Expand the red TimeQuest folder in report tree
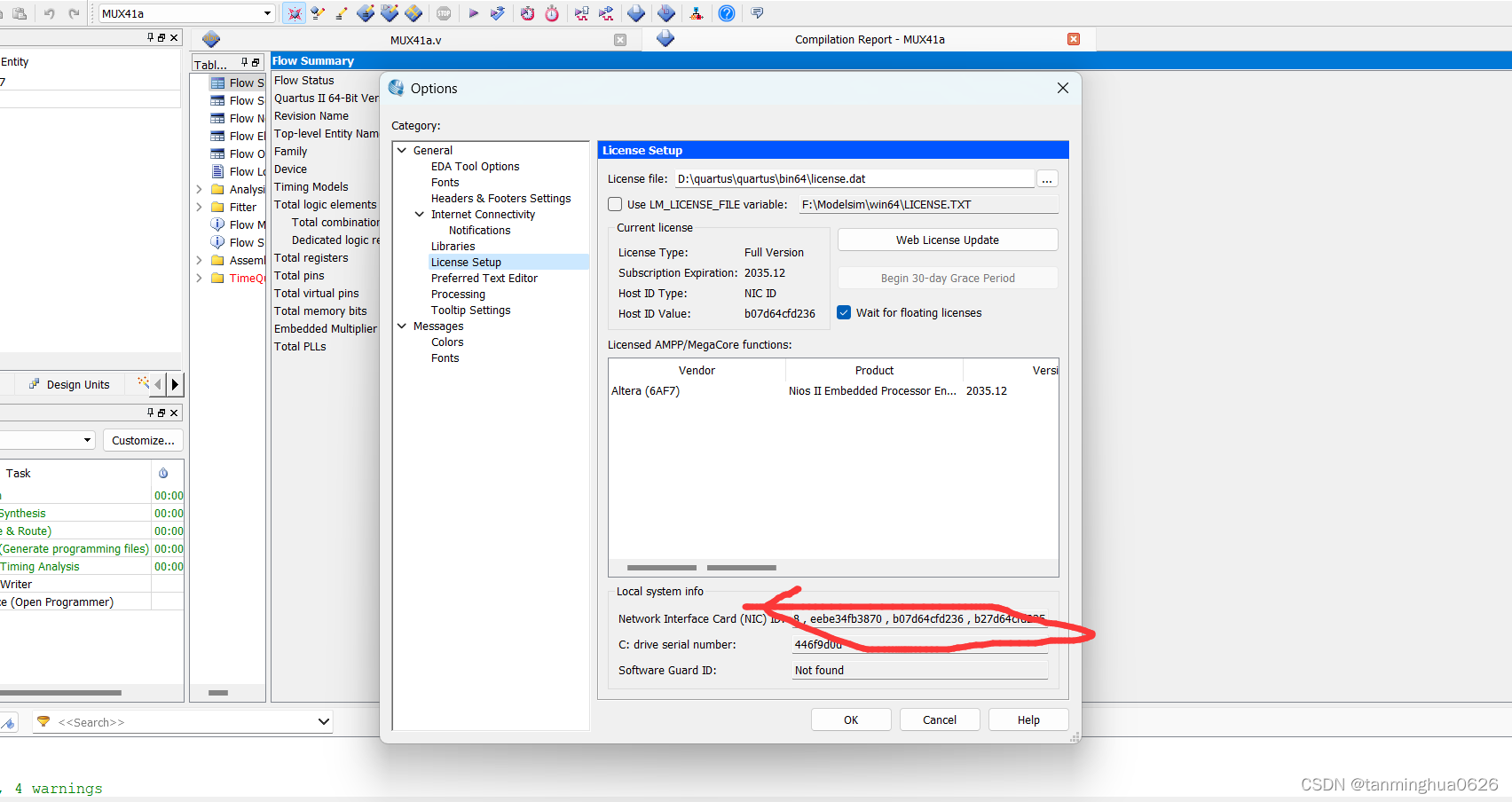Image resolution: width=1512 pixels, height=802 pixels. pos(199,278)
